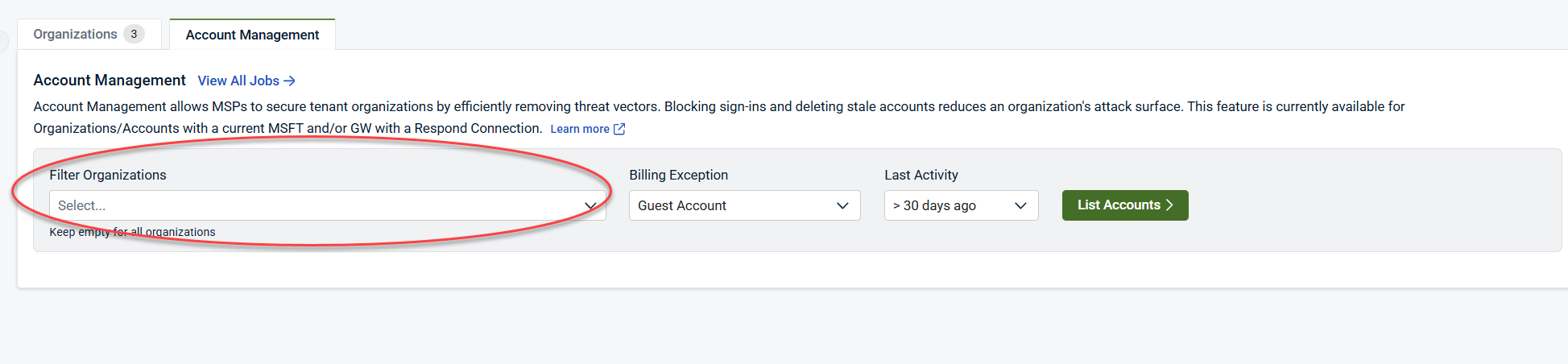Viewport: 1568px width, 364px height.
Task: Click the chevron icon inside List Accounts
Action: pos(1169,205)
